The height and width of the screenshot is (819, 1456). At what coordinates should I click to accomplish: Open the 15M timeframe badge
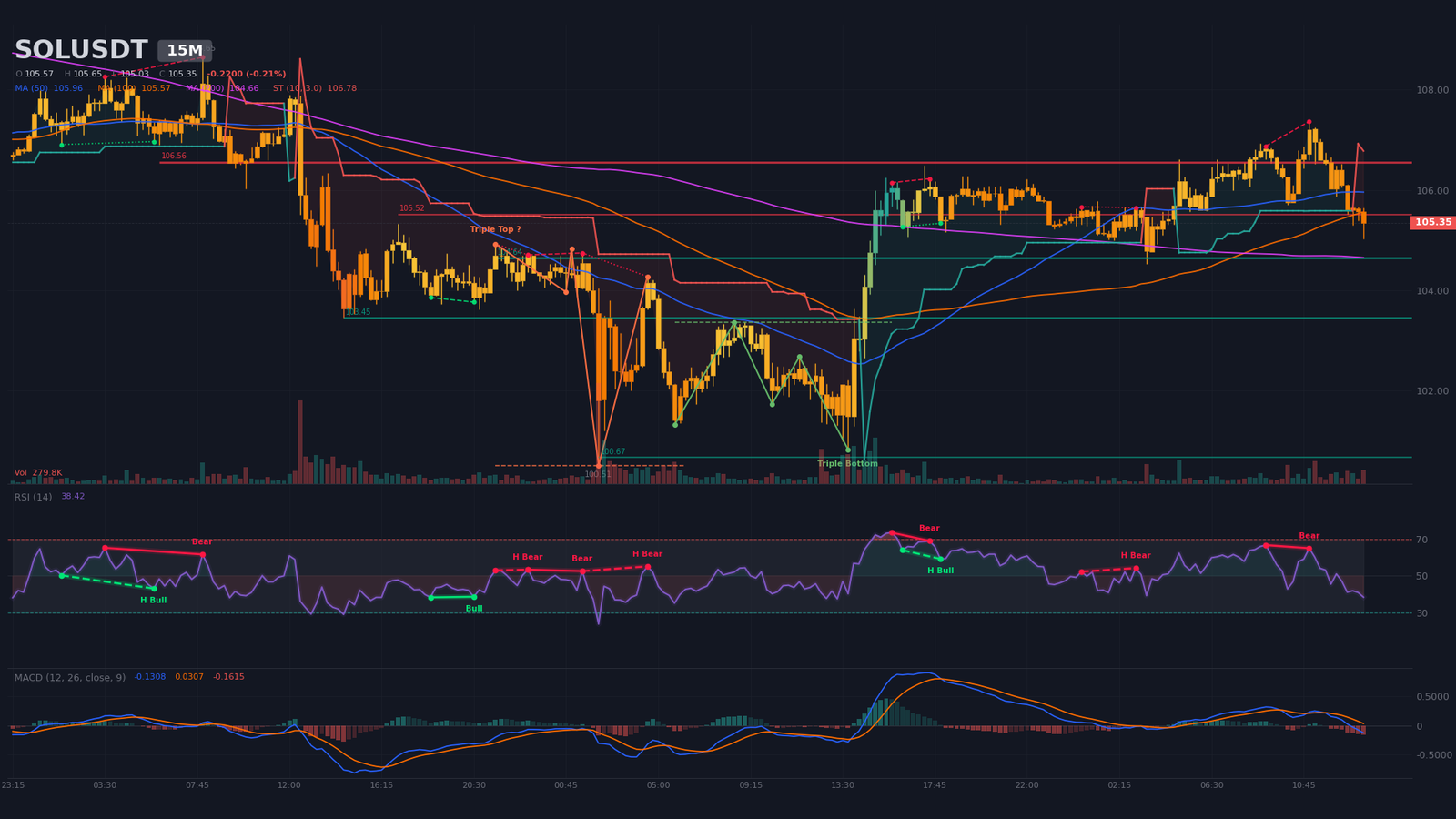[185, 51]
